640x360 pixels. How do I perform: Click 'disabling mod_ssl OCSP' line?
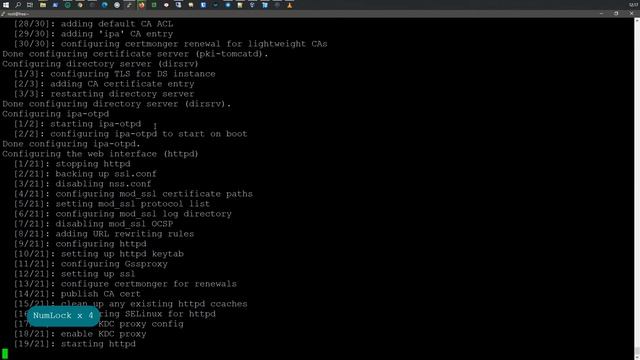(93, 224)
